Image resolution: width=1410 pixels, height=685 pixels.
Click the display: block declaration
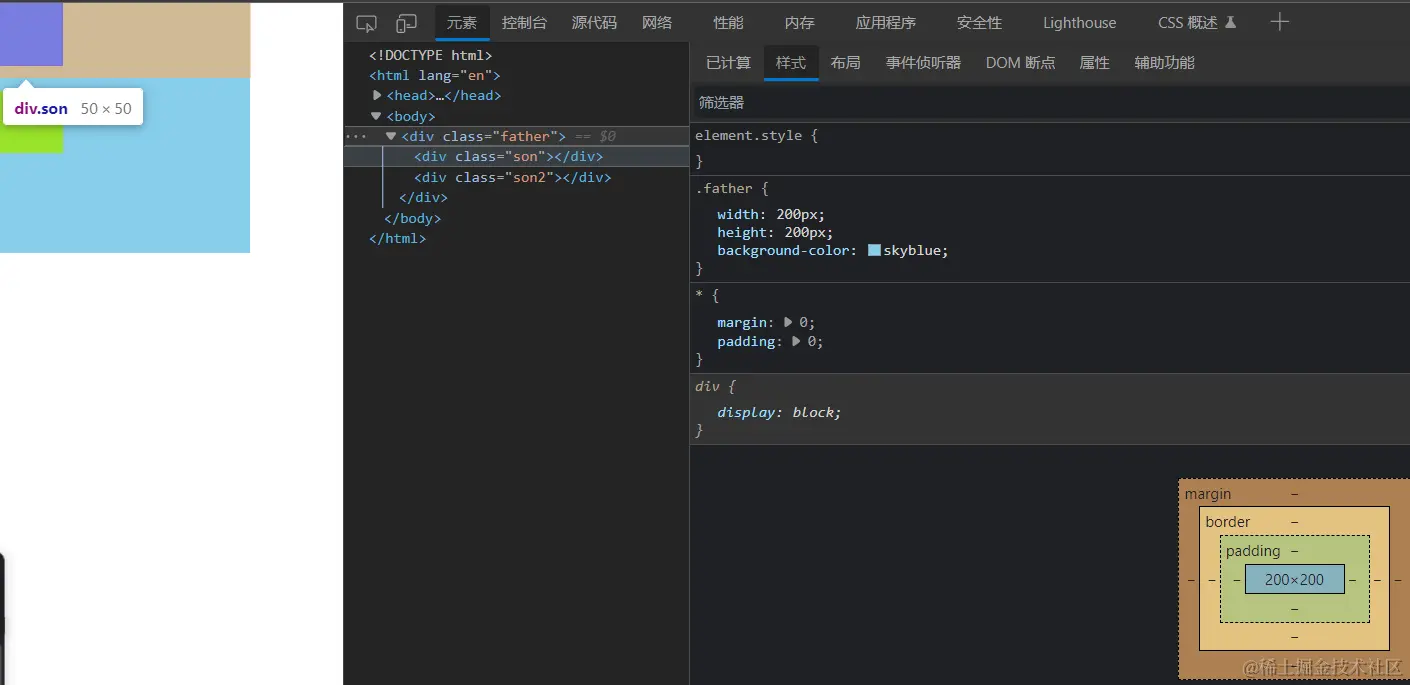(779, 412)
